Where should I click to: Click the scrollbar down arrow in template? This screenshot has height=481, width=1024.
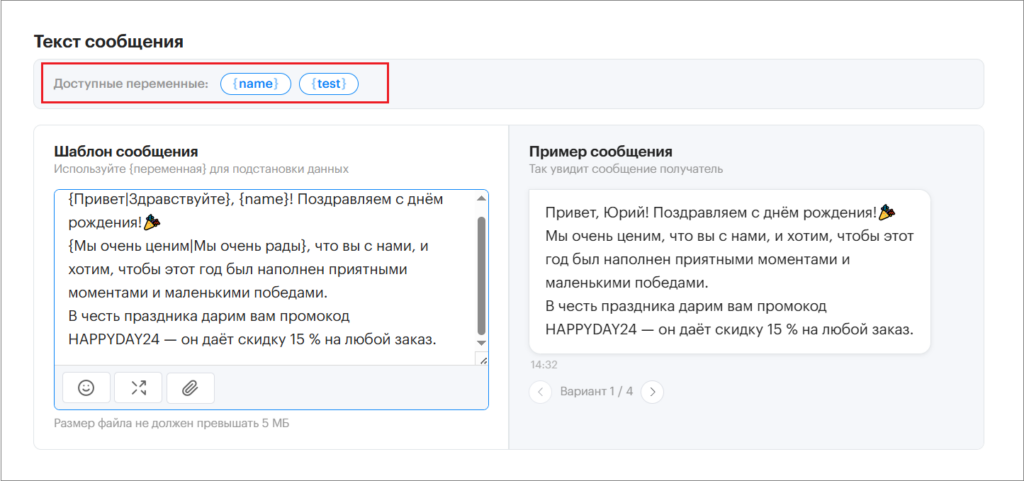481,343
